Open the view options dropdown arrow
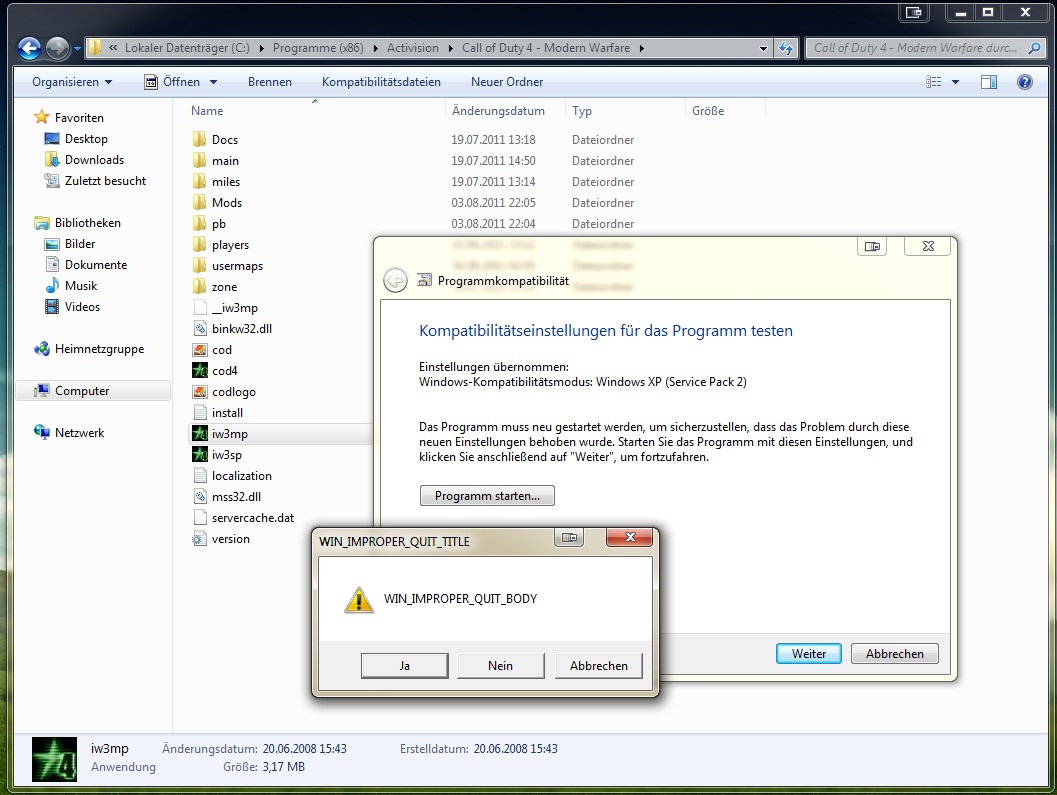This screenshot has width=1057, height=795. click(955, 82)
